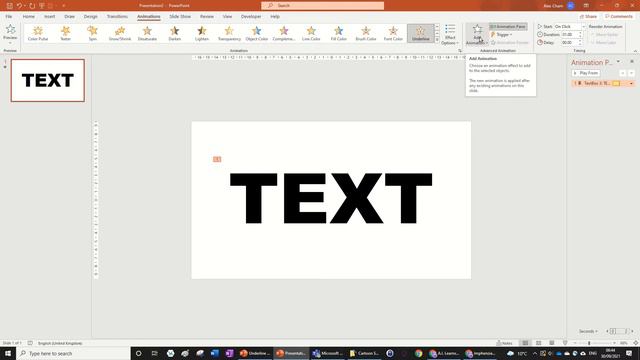Apply the Darken animation effect
The height and width of the screenshot is (360, 640).
coord(175,33)
